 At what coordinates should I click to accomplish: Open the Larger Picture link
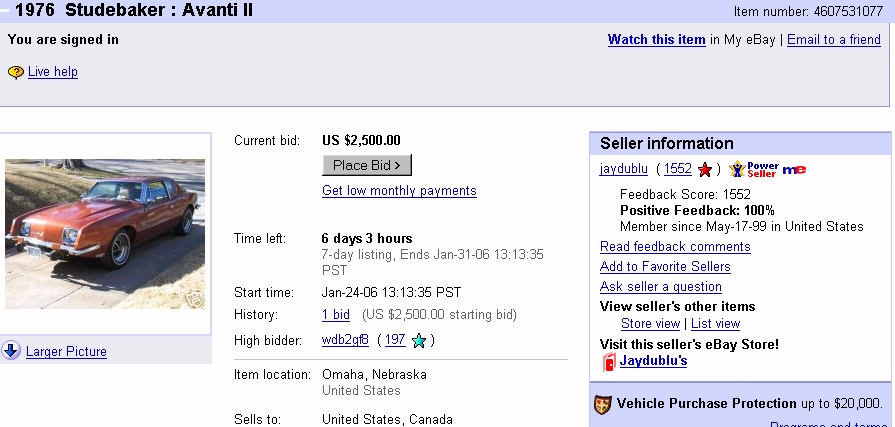click(x=66, y=352)
